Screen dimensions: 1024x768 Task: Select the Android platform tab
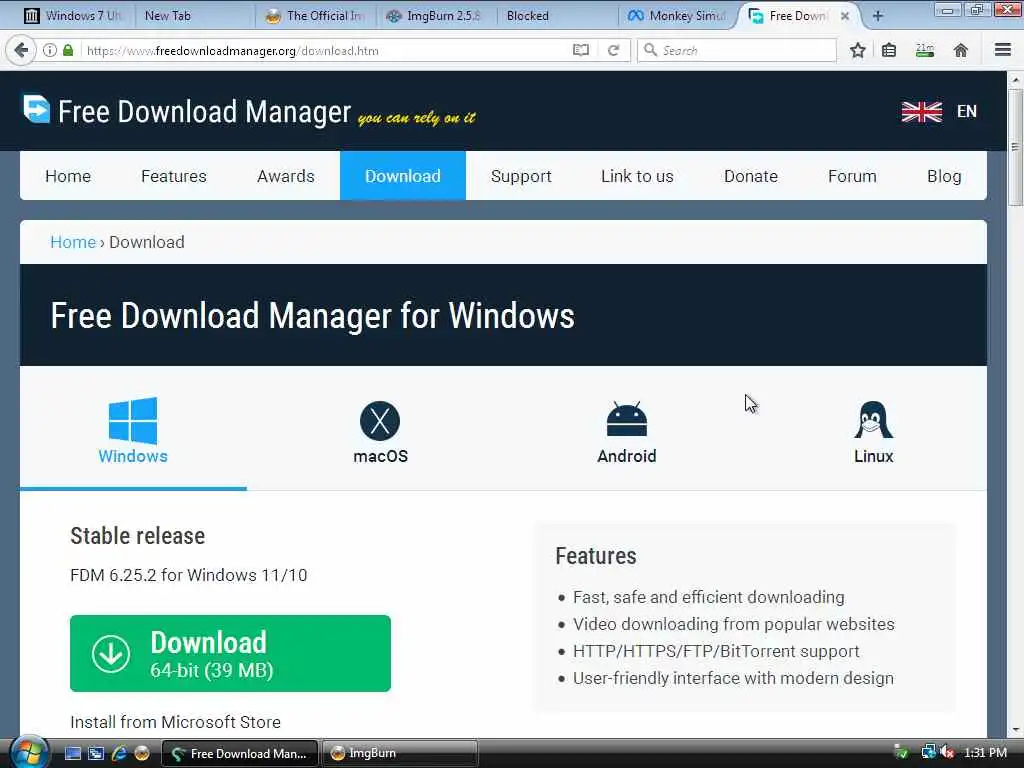tap(626, 432)
